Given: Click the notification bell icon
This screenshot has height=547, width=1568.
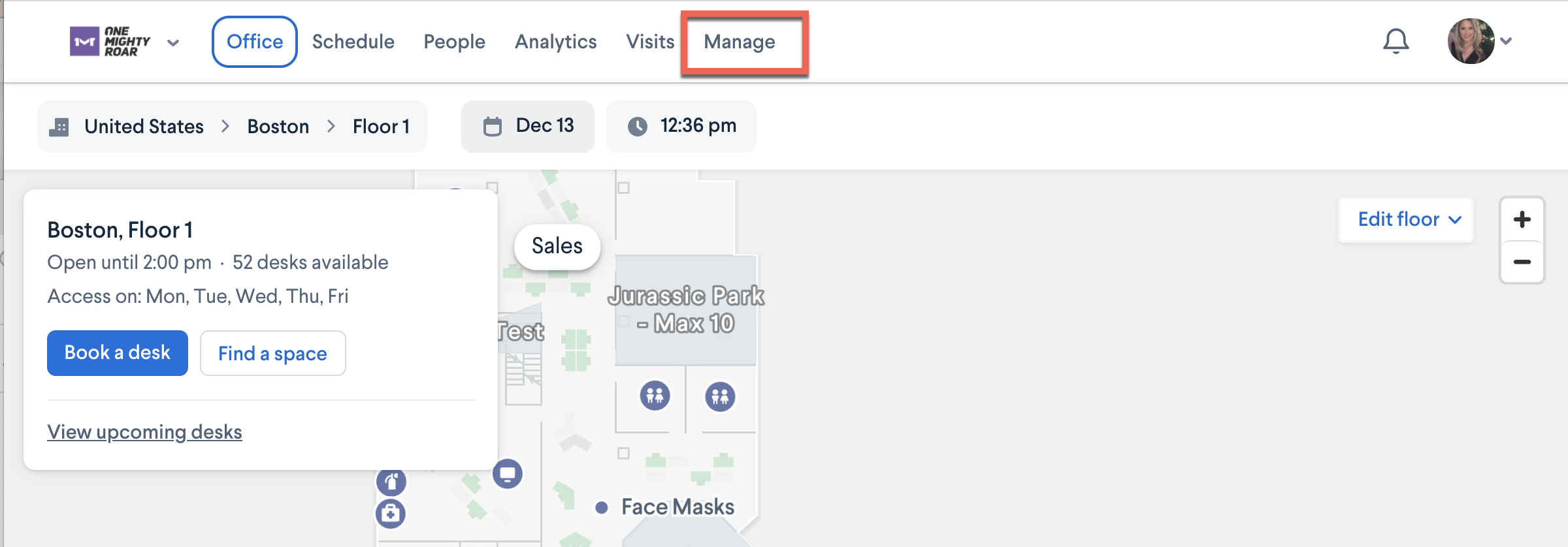Looking at the screenshot, I should 1396,41.
